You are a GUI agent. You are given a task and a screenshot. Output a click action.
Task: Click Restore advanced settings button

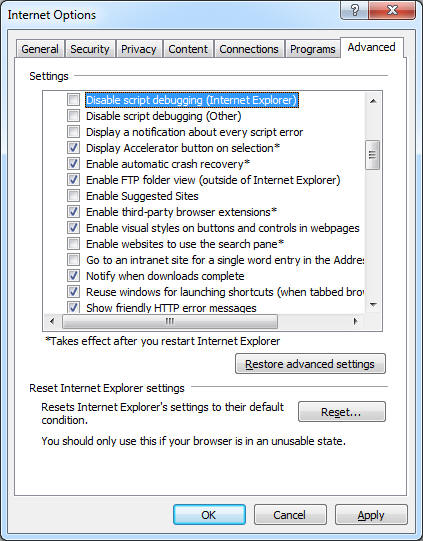click(310, 364)
